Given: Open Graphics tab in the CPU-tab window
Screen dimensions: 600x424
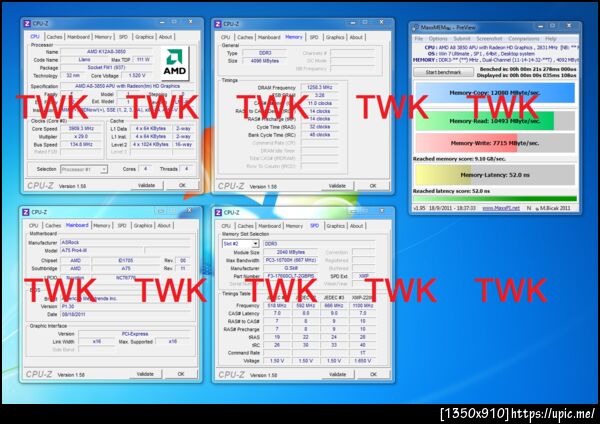Looking at the screenshot, I should (x=144, y=37).
